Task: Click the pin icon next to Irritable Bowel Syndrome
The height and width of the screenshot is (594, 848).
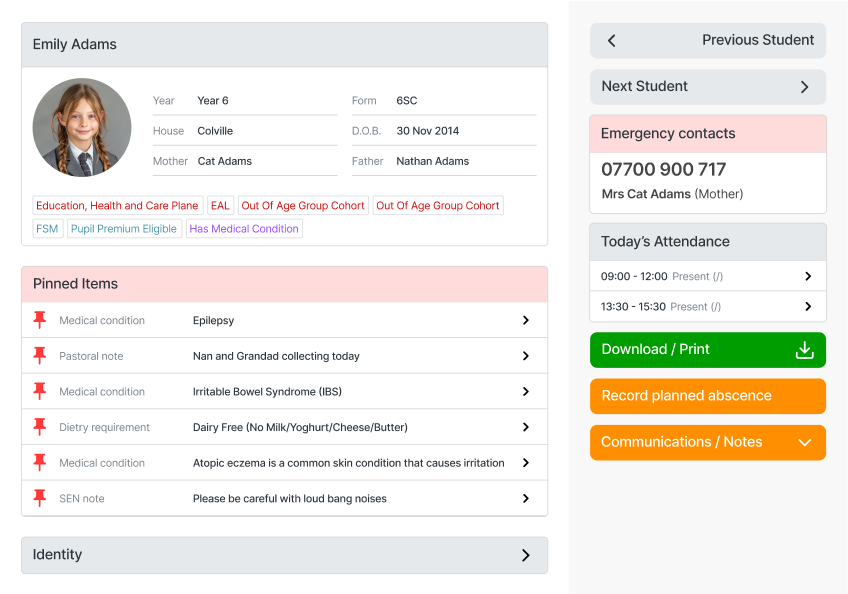Action: tap(40, 391)
